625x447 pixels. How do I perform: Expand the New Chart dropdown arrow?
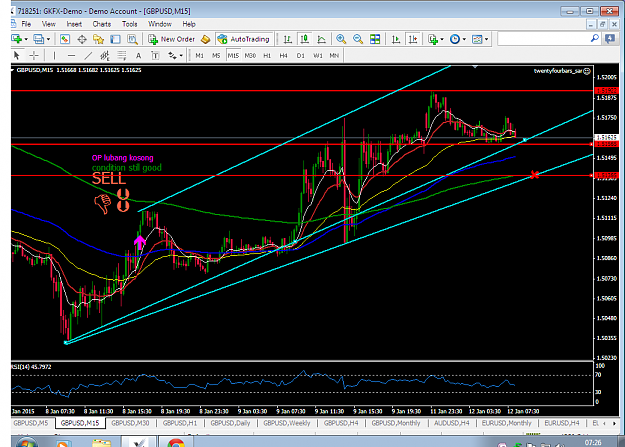tap(26, 39)
